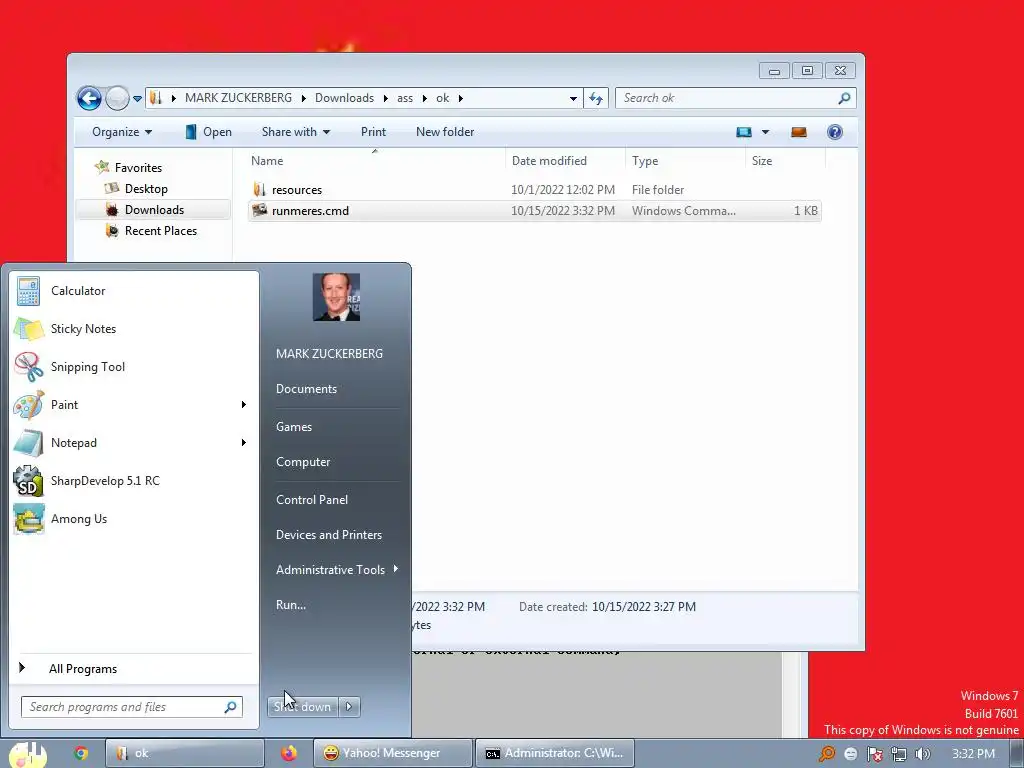Select Downloads in the address bar
1024x768 pixels.
pyautogui.click(x=344, y=98)
